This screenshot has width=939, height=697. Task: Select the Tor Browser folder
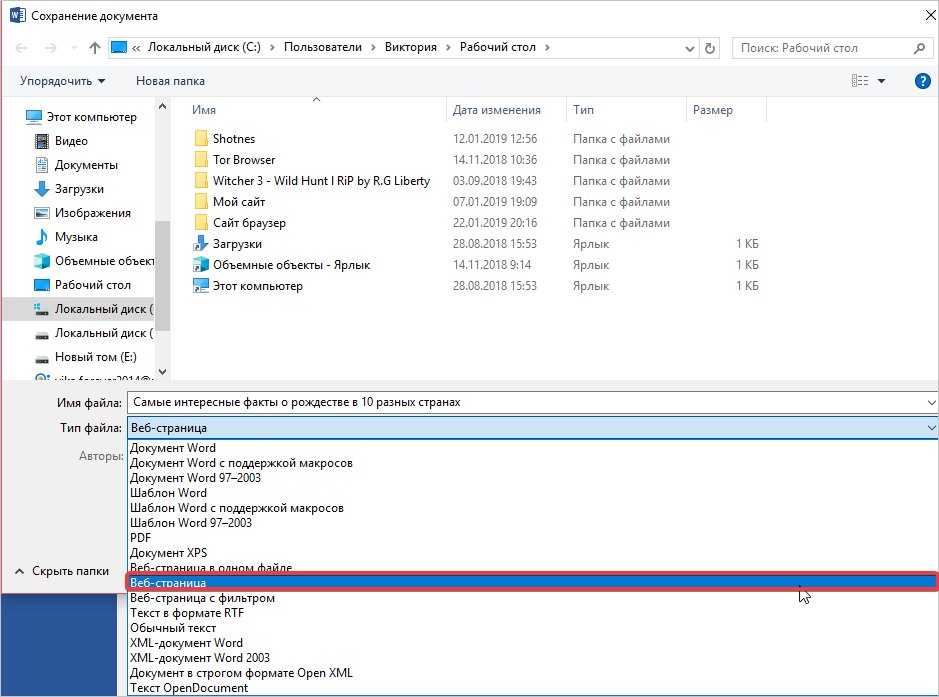[x=243, y=160]
